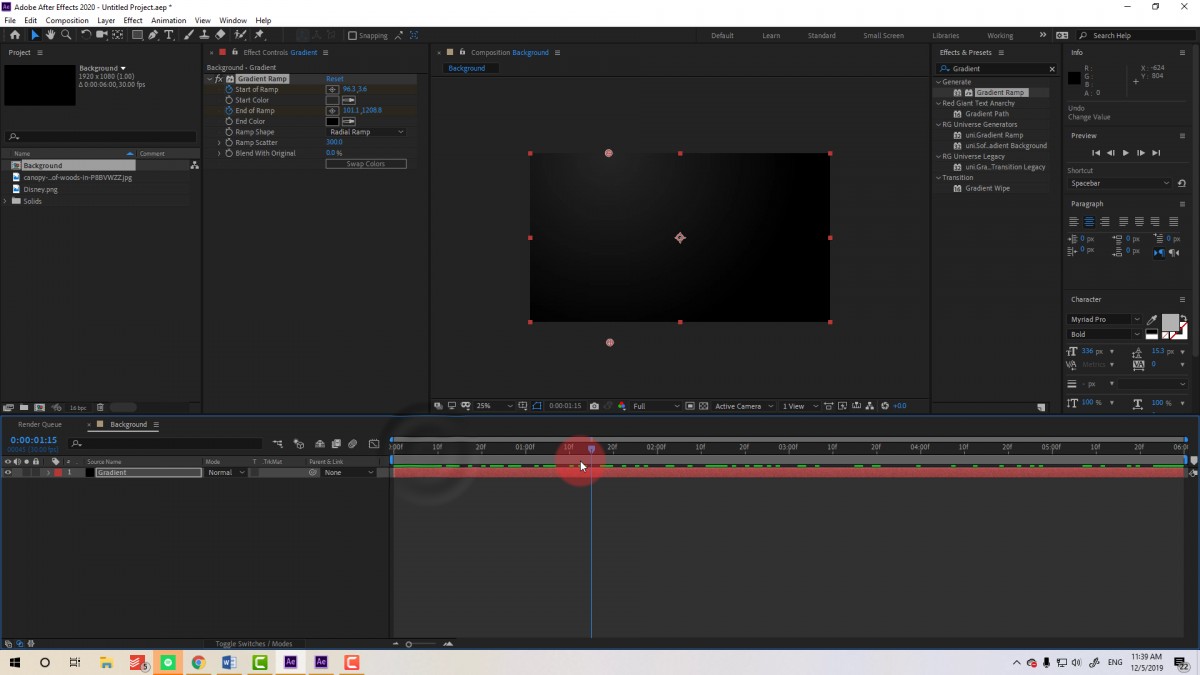Select the Eraser tool

(x=220, y=35)
